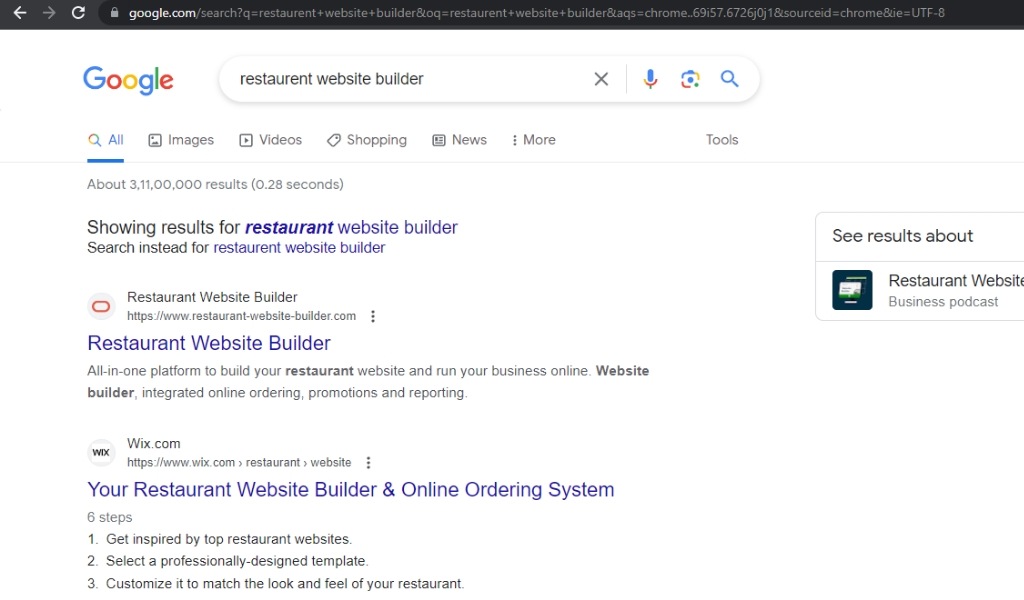This screenshot has width=1024, height=600.
Task: Open the Restaurant Website Builder podcast thumbnail
Action: click(x=852, y=290)
